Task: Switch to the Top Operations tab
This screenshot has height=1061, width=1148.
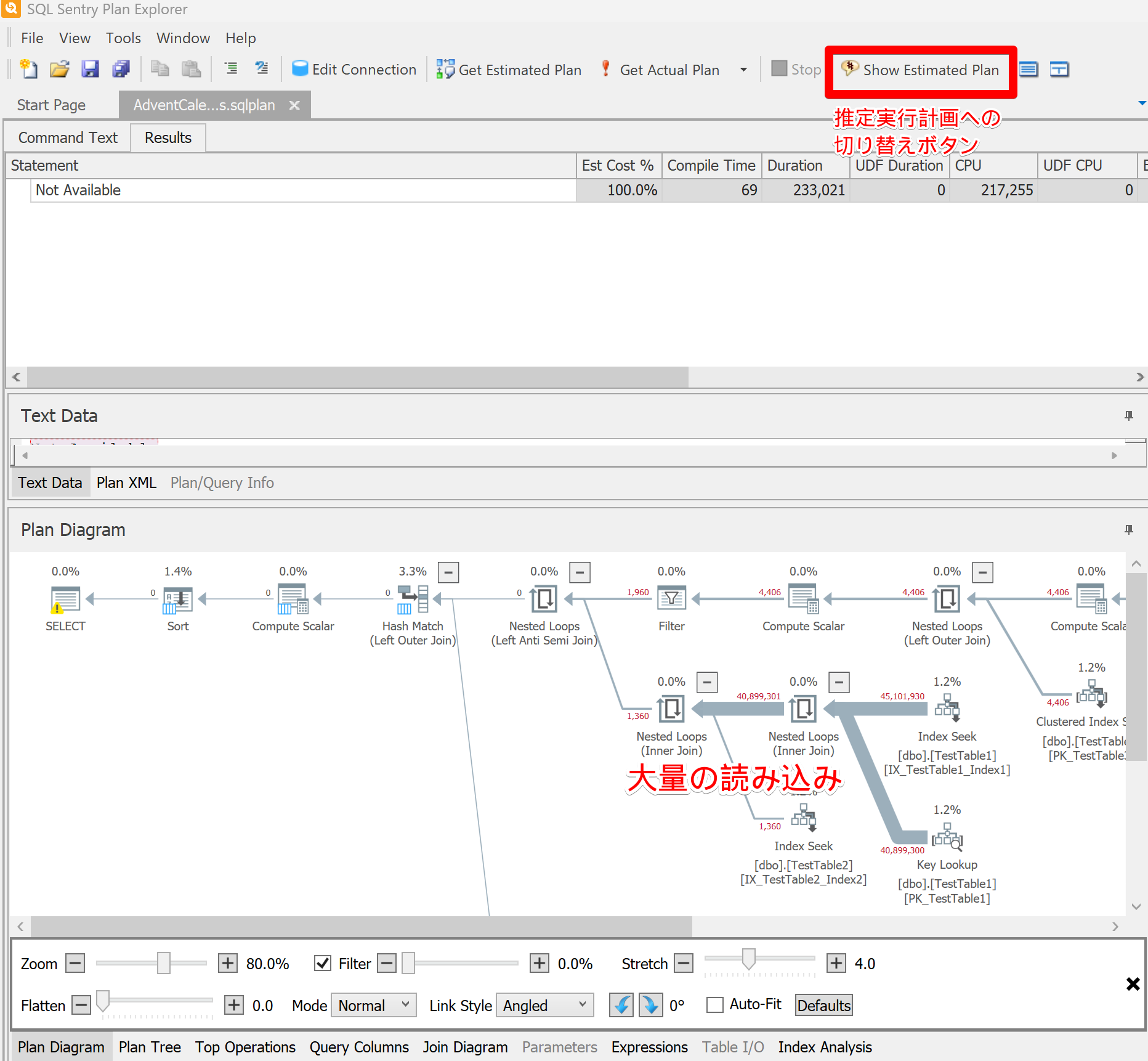Action: pyautogui.click(x=245, y=1047)
